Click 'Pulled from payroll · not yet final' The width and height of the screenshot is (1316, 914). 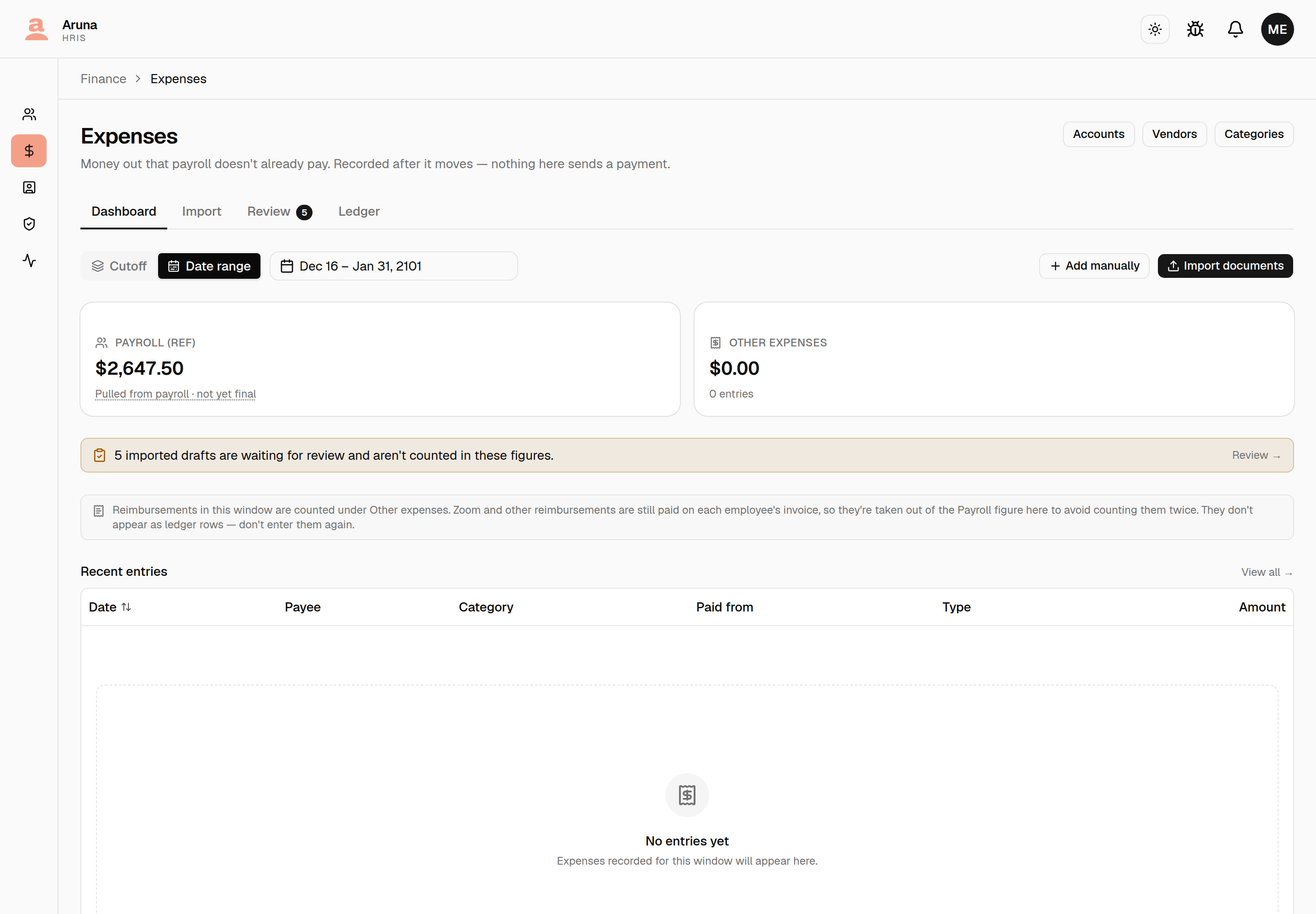click(x=175, y=394)
